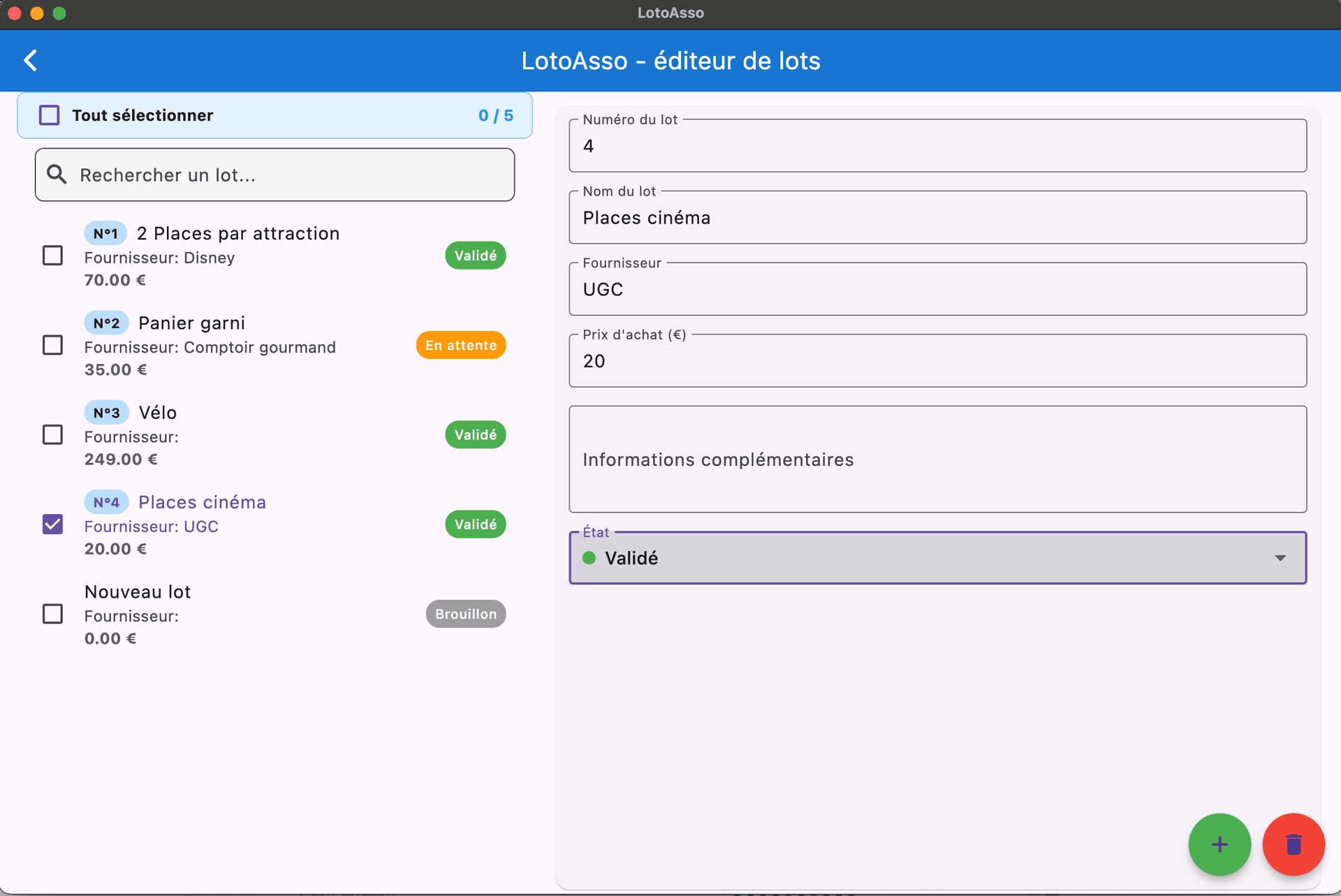Click the Fournisseur UGC input field
Viewport: 1341px width, 896px height.
tap(937, 290)
